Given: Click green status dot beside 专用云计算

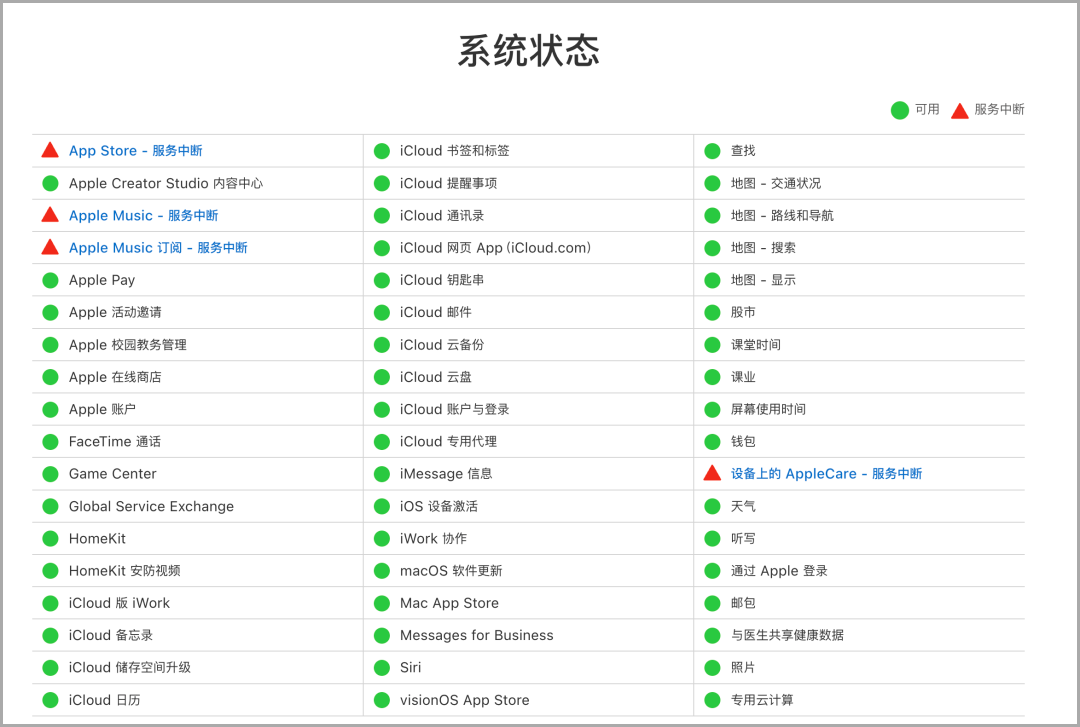Looking at the screenshot, I should [x=712, y=700].
